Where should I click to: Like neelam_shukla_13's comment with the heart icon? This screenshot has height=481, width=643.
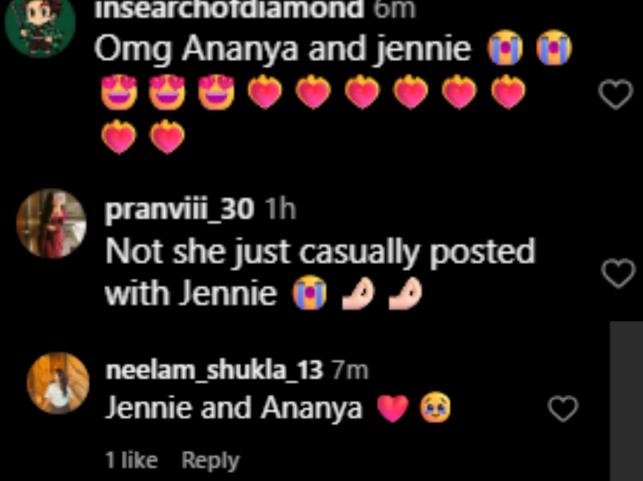563,408
